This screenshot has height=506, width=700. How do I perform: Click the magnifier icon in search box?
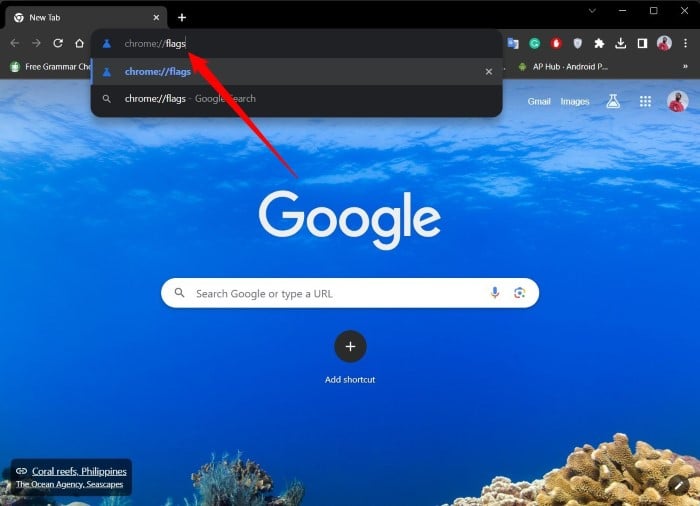pos(179,293)
